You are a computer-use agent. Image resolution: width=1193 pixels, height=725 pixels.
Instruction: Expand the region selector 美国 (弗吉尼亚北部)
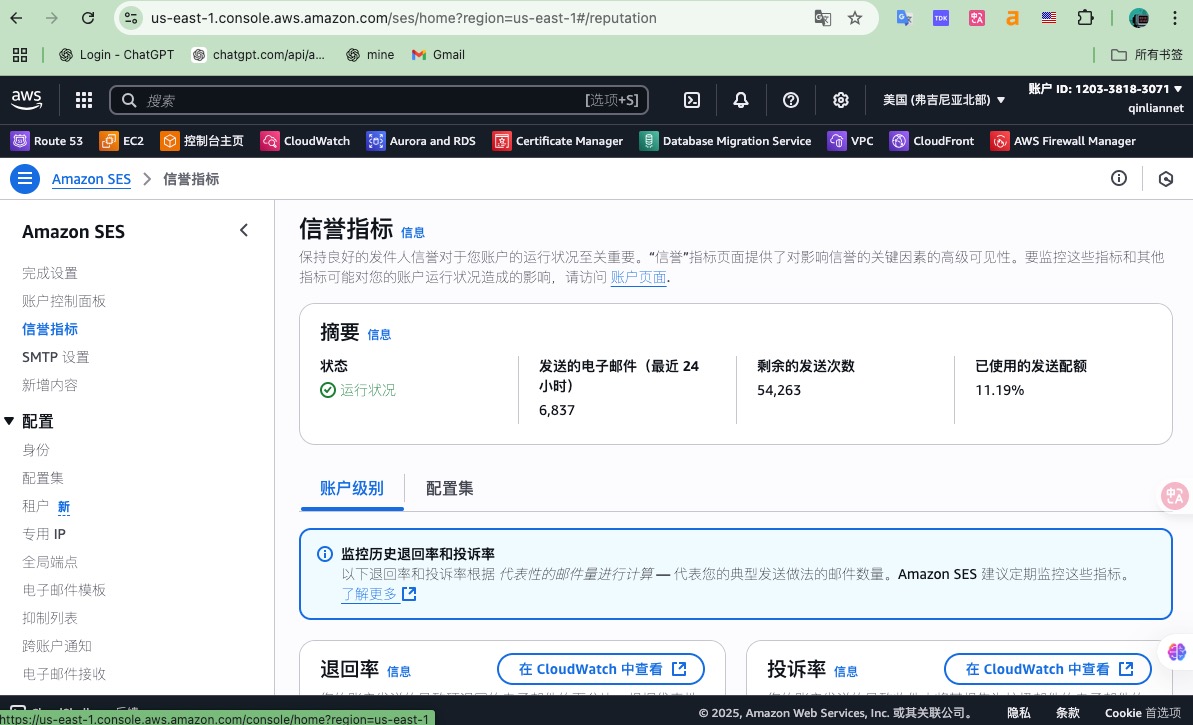point(943,100)
